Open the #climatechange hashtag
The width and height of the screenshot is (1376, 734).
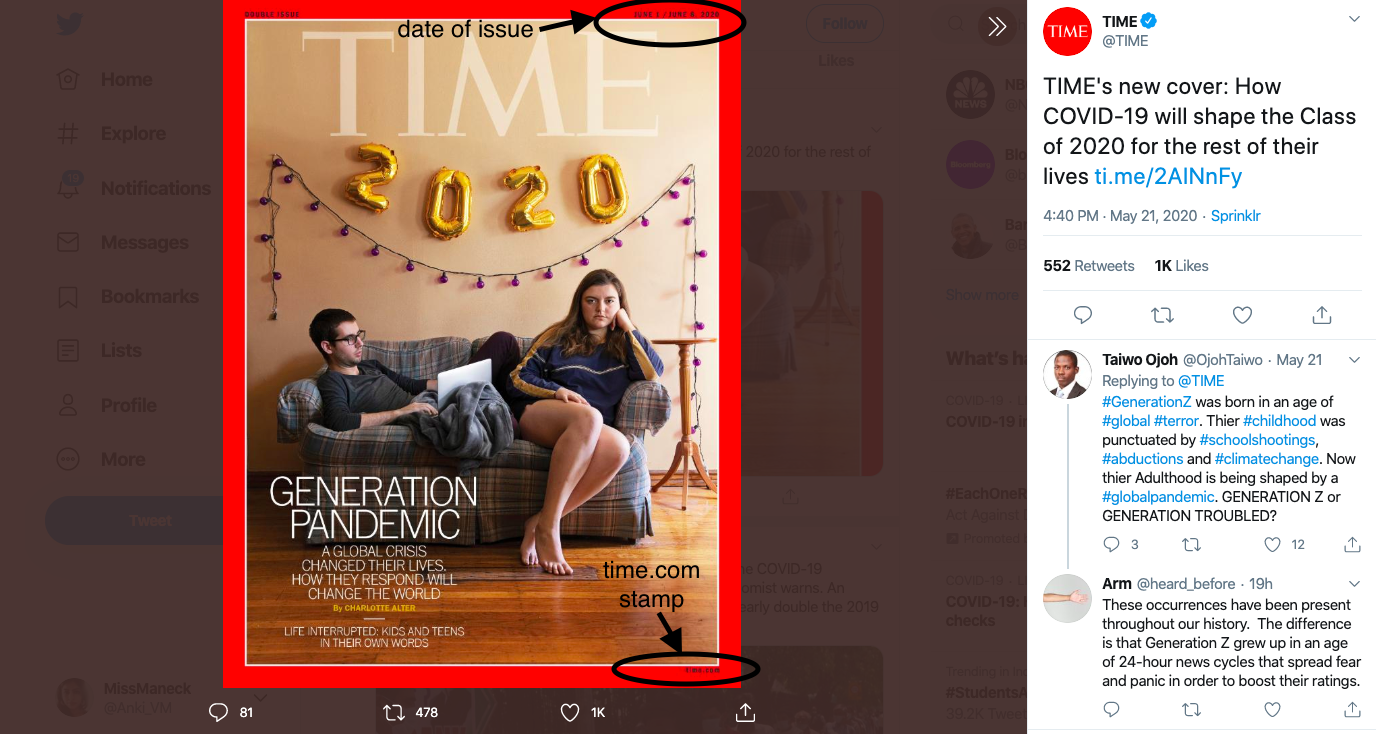coord(1268,459)
